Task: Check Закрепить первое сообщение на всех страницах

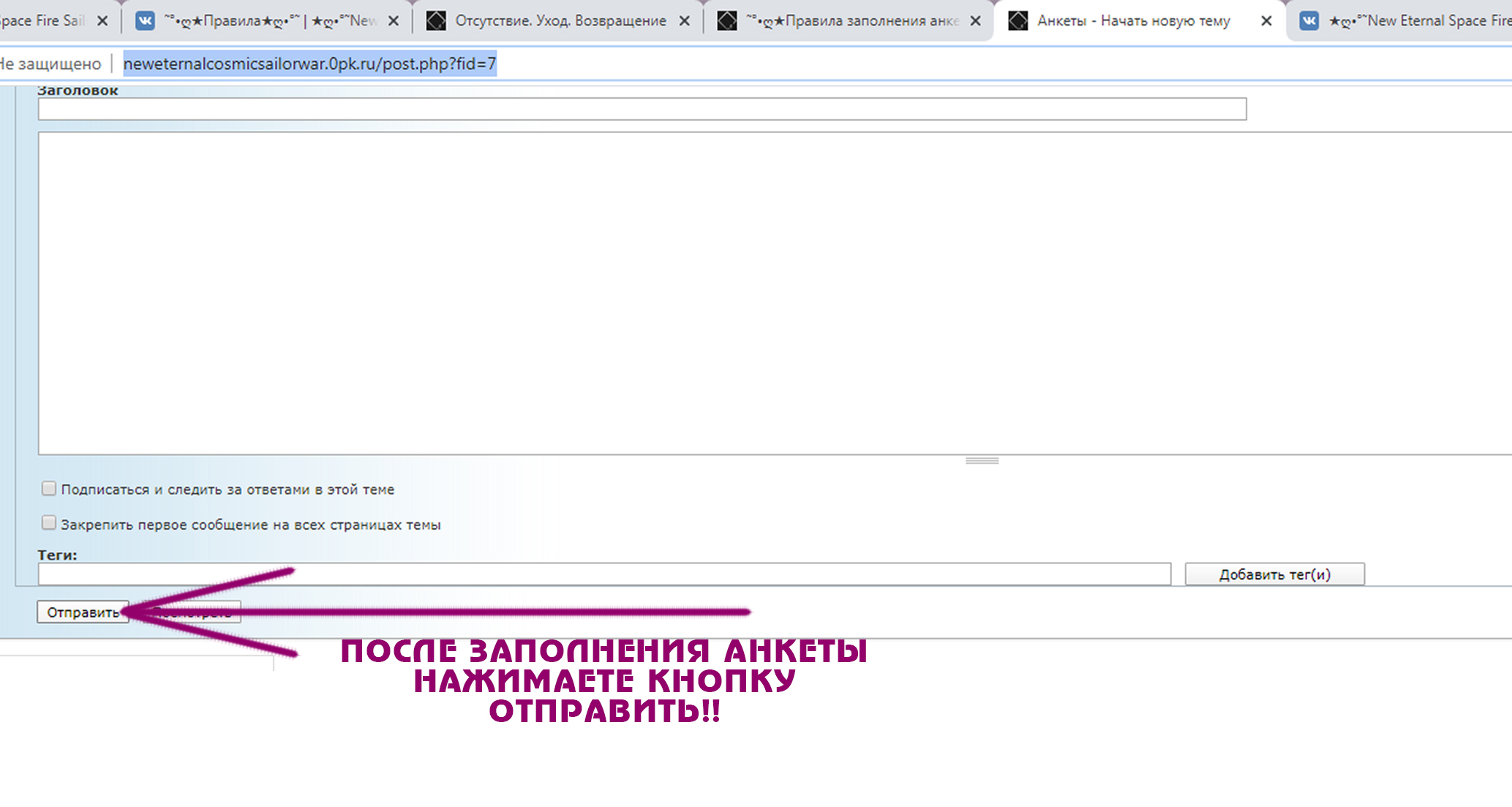Action: (x=49, y=522)
